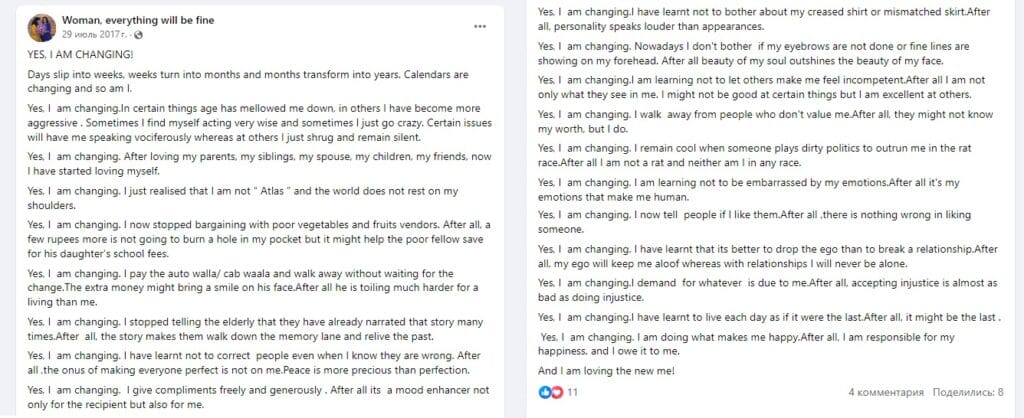Click the paragraph about the creased shirt
1024x418 pixels.
coord(756,19)
